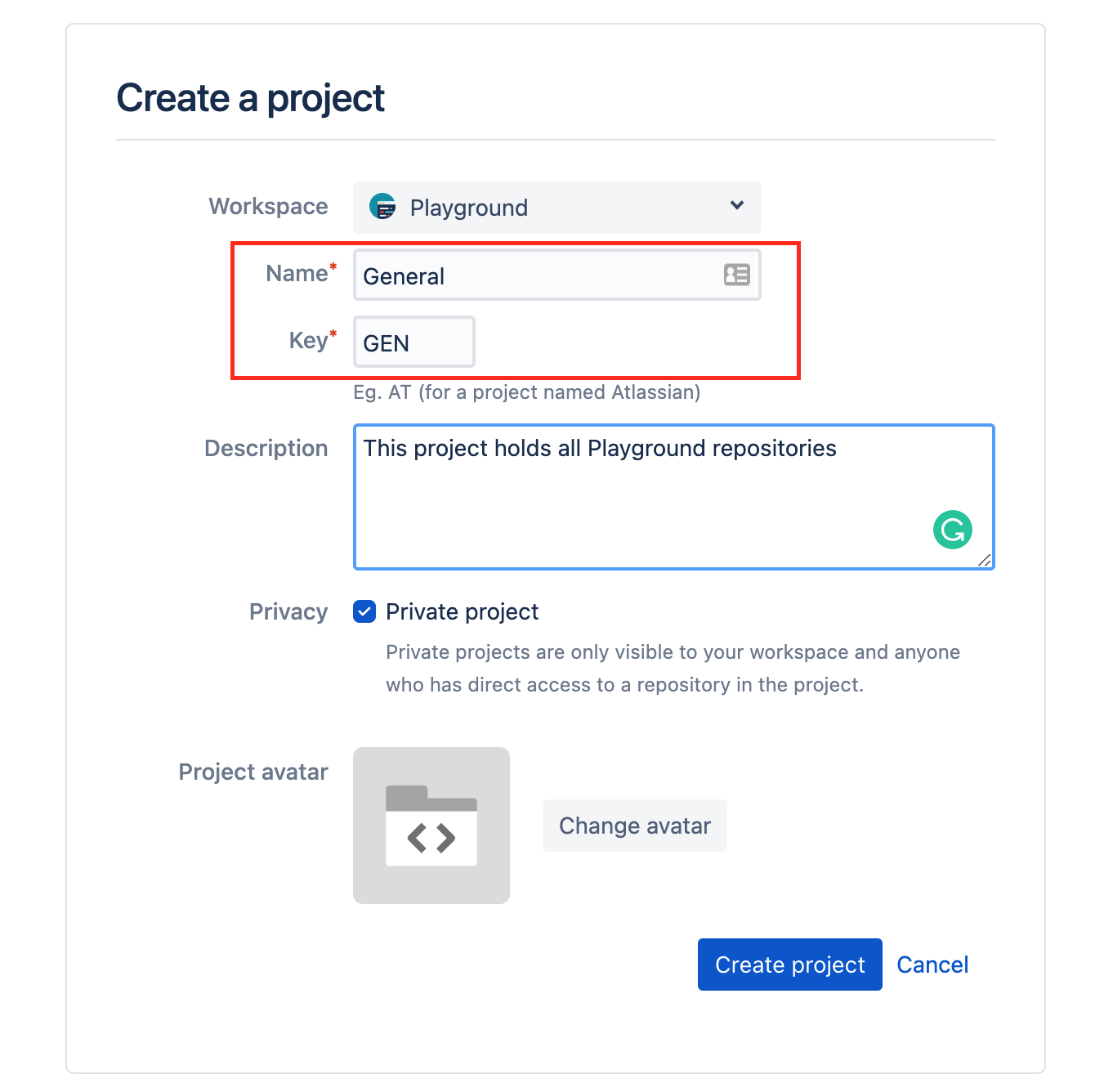The image size is (1113, 1092).
Task: Click the Project avatar label
Action: pyautogui.click(x=253, y=772)
